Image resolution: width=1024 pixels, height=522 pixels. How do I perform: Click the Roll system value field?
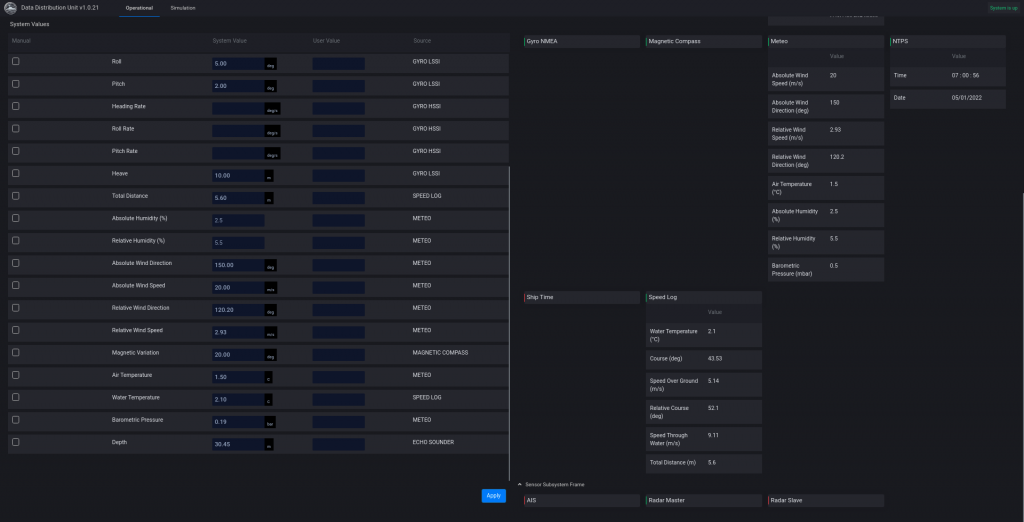238,63
